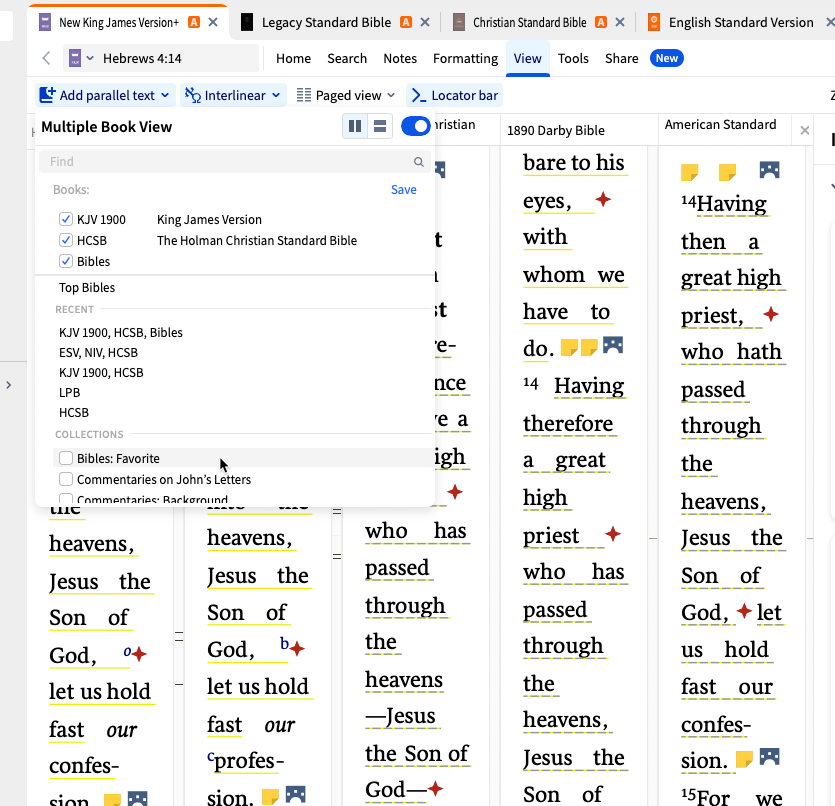Click the English Standard Version tab icon
Image resolution: width=835 pixels, height=806 pixels.
click(x=654, y=22)
